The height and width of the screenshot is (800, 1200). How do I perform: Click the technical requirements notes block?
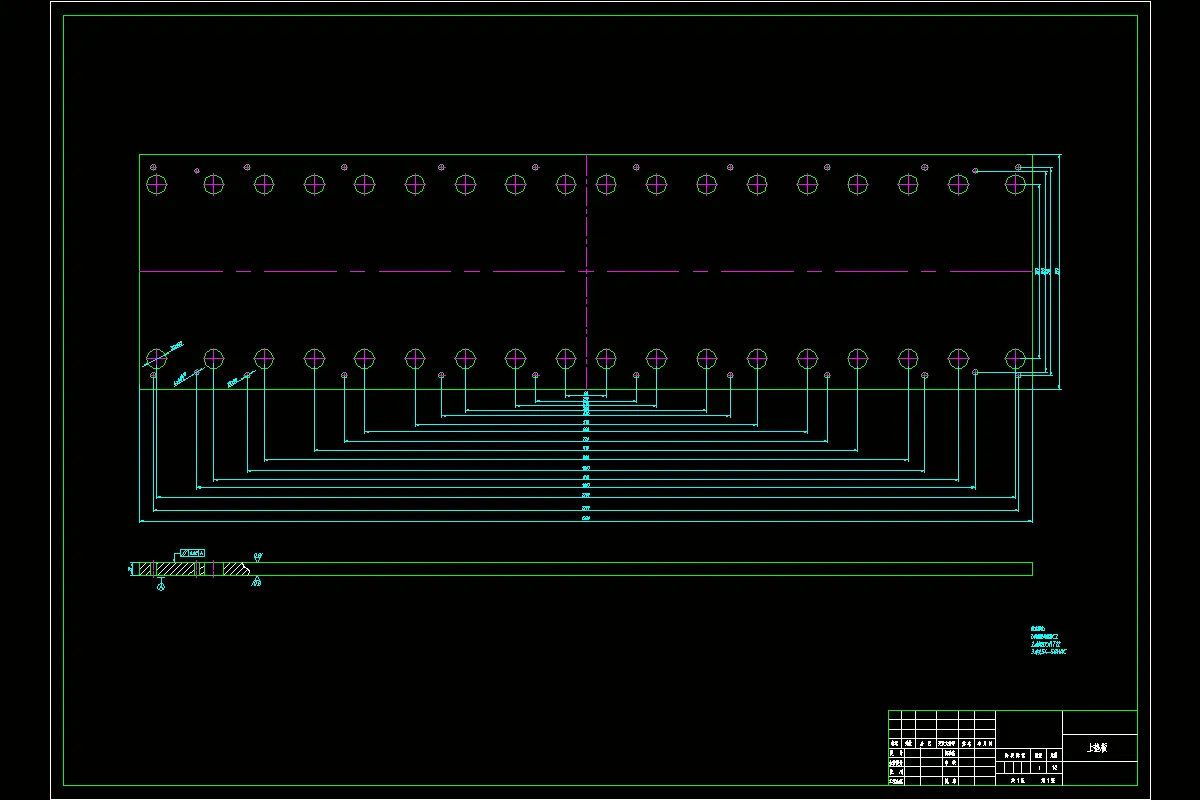1049,640
